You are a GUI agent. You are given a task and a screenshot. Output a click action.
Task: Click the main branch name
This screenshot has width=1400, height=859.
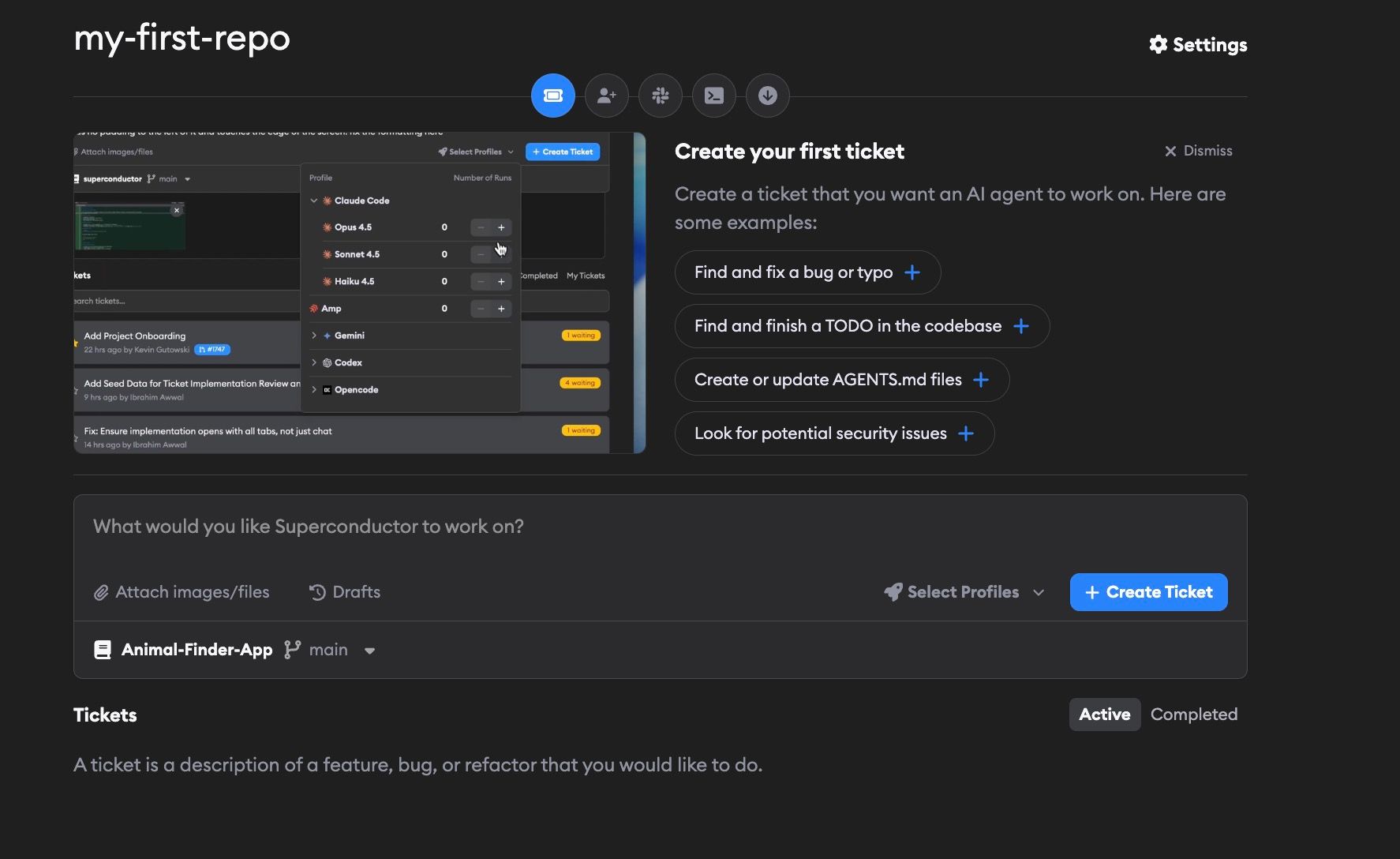(328, 650)
